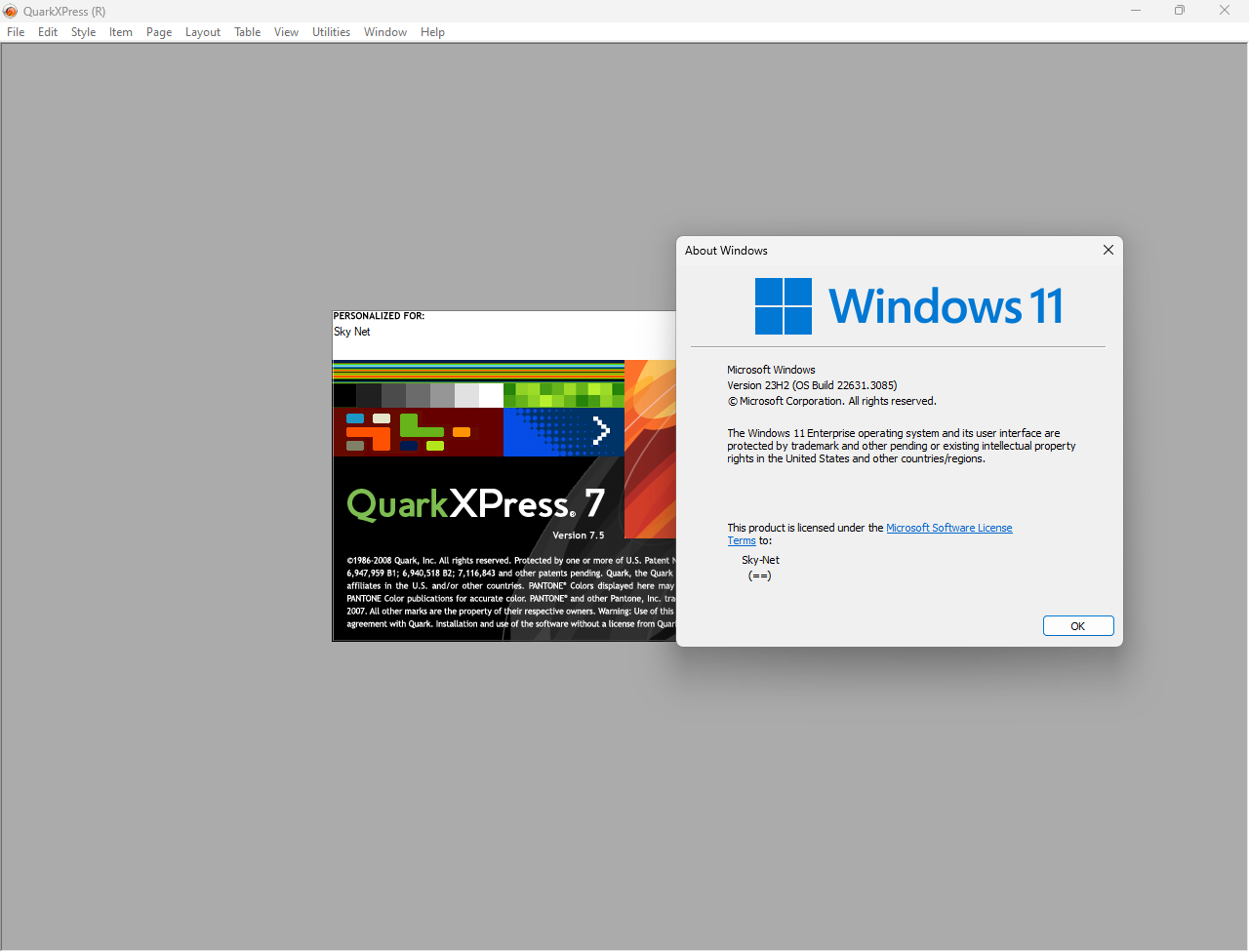Open the File menu
Image resolution: width=1249 pixels, height=952 pixels.
[x=16, y=32]
